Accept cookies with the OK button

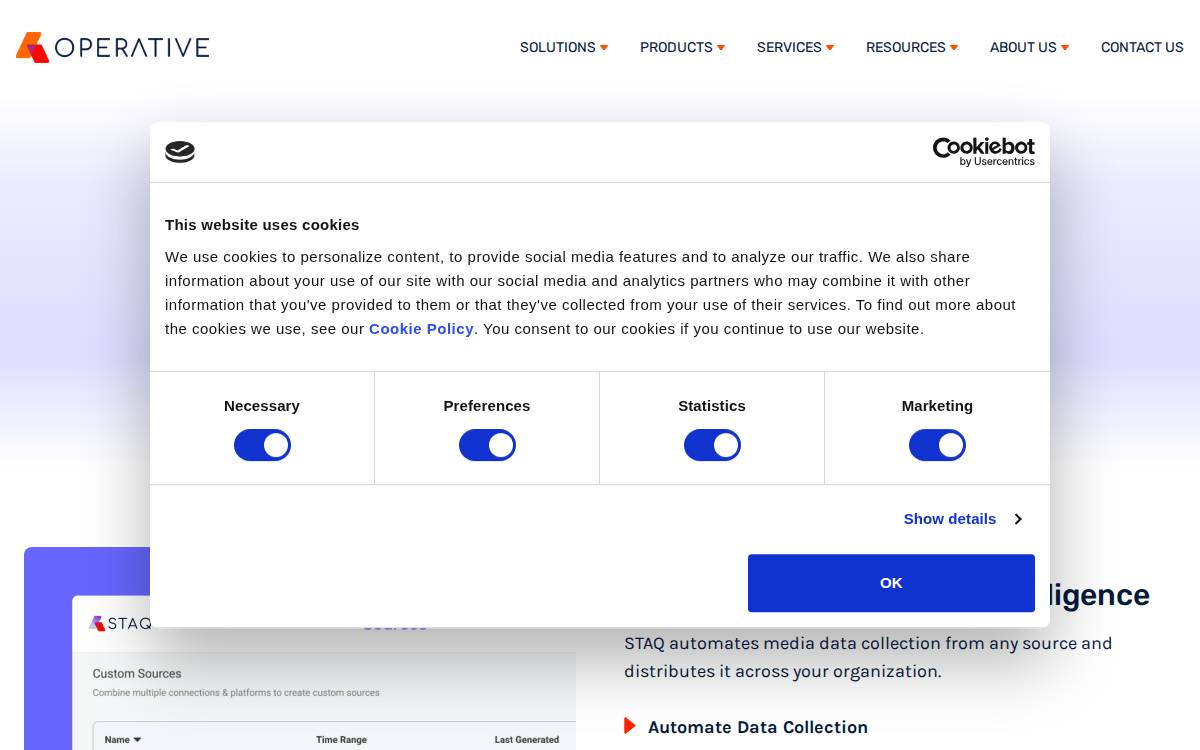pyautogui.click(x=891, y=583)
